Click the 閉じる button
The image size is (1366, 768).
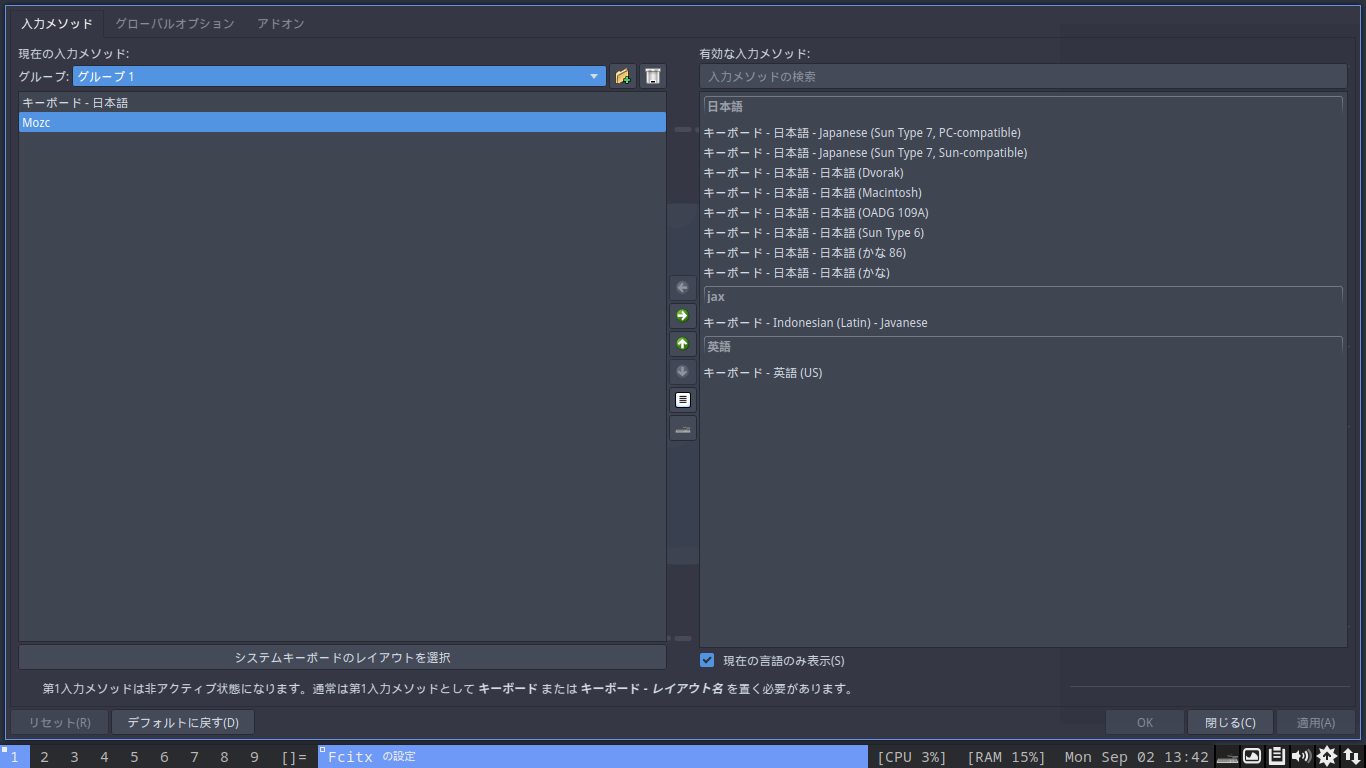tap(1230, 722)
